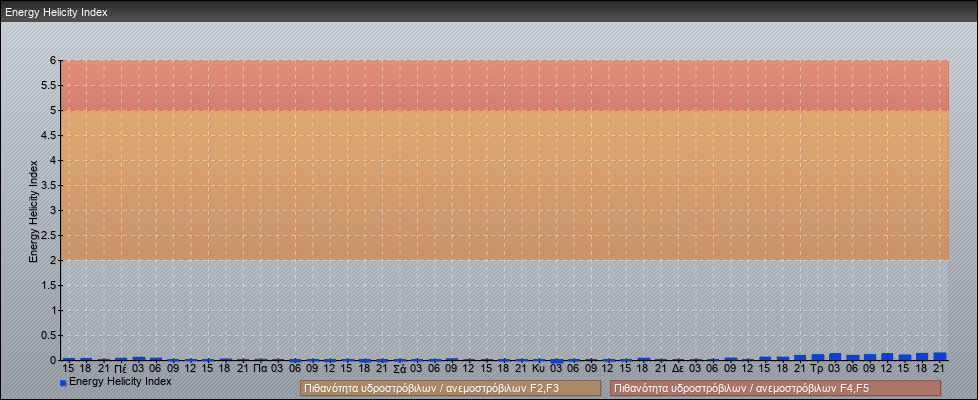Select the last blue bar at far right
The image size is (978, 400).
[940, 356]
